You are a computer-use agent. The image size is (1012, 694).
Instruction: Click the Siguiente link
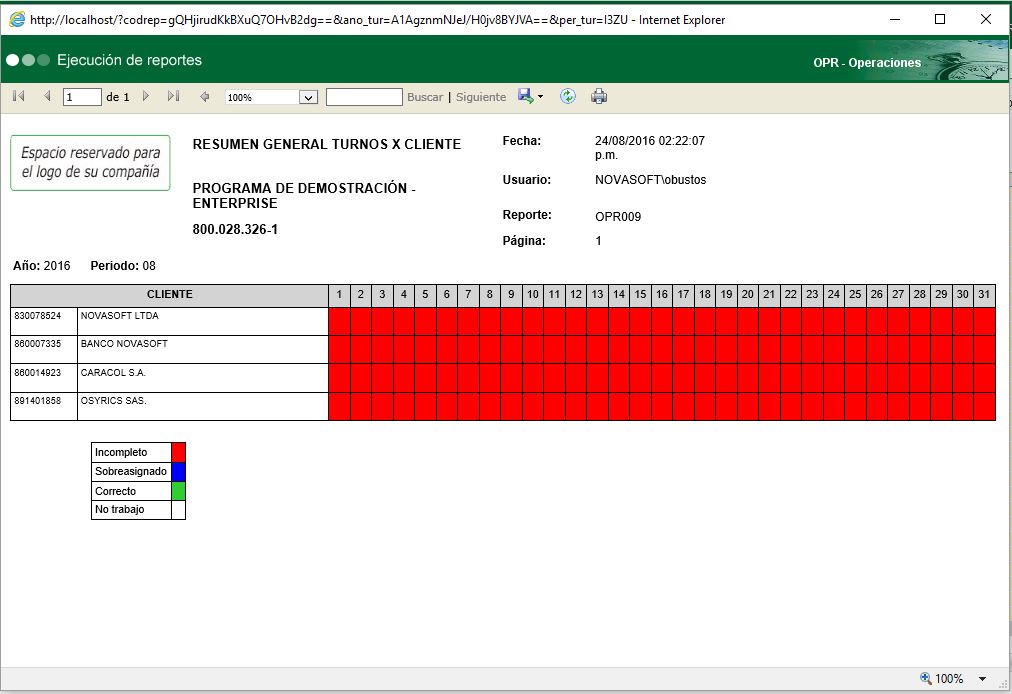click(x=481, y=98)
